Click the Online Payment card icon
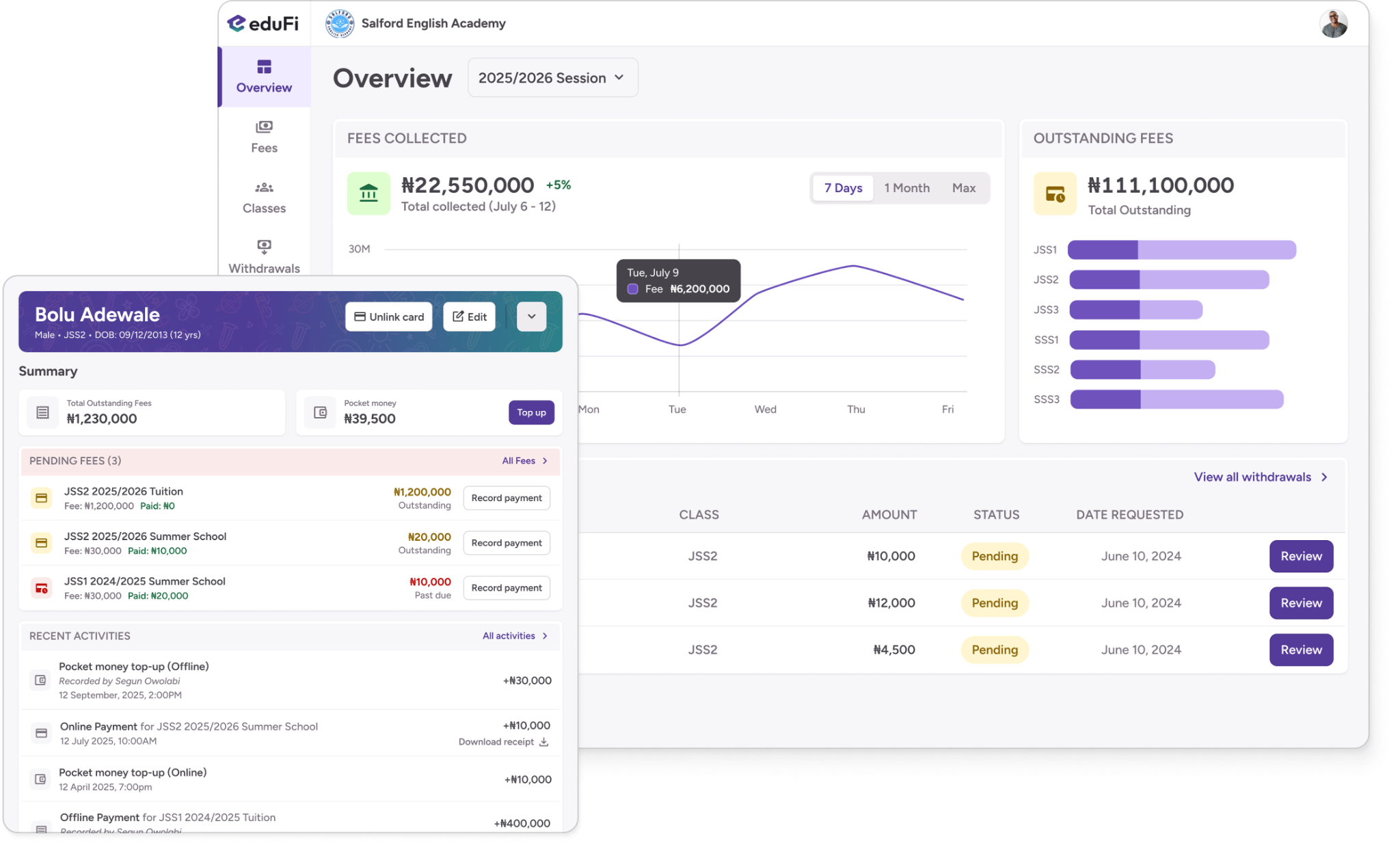The height and width of the screenshot is (843, 1400). (41, 733)
